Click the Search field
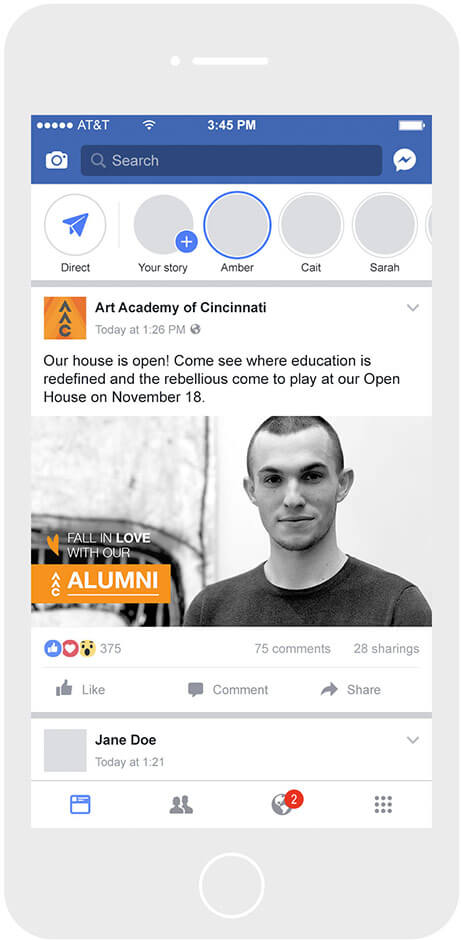Viewport: 461px width, 940px height. pos(231,161)
